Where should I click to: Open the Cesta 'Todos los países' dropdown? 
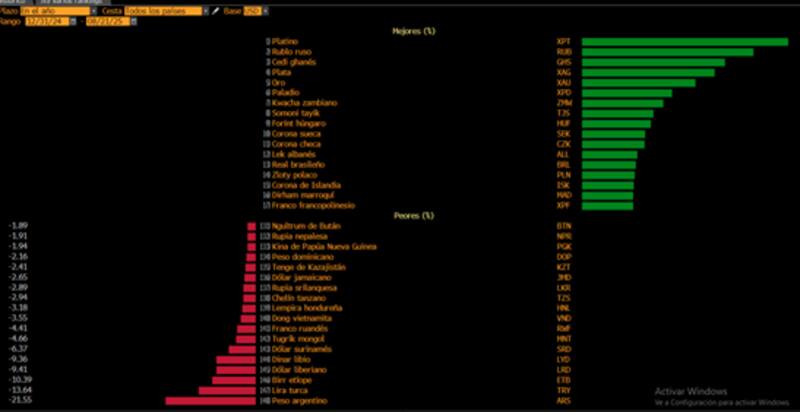[205, 10]
